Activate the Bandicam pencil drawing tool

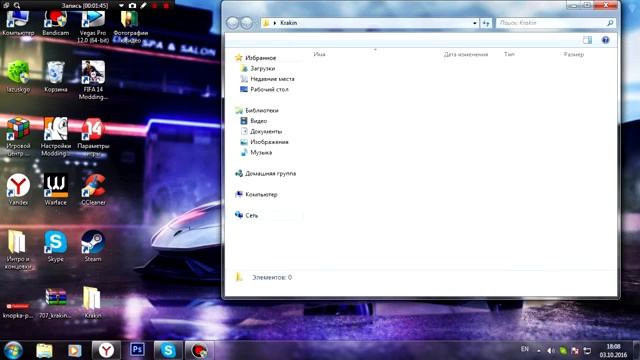pos(143,6)
